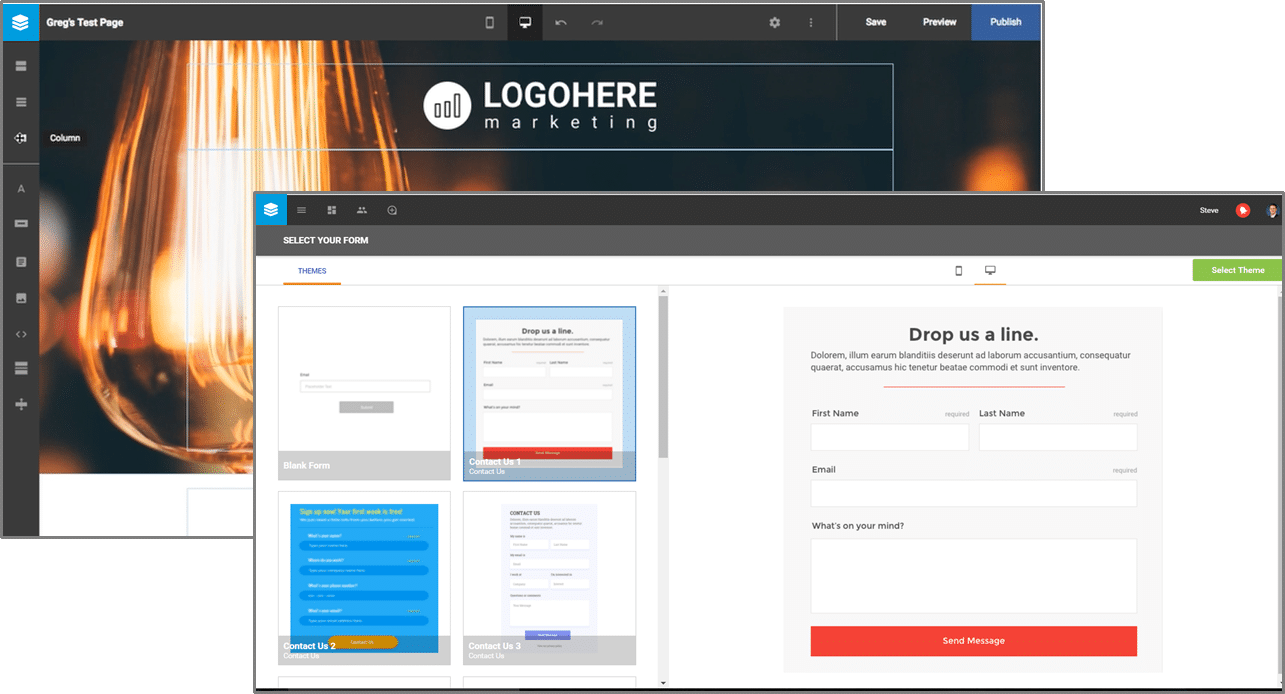The image size is (1285, 694).
Task: Open the contacts people icon in form window
Action: [x=362, y=210]
